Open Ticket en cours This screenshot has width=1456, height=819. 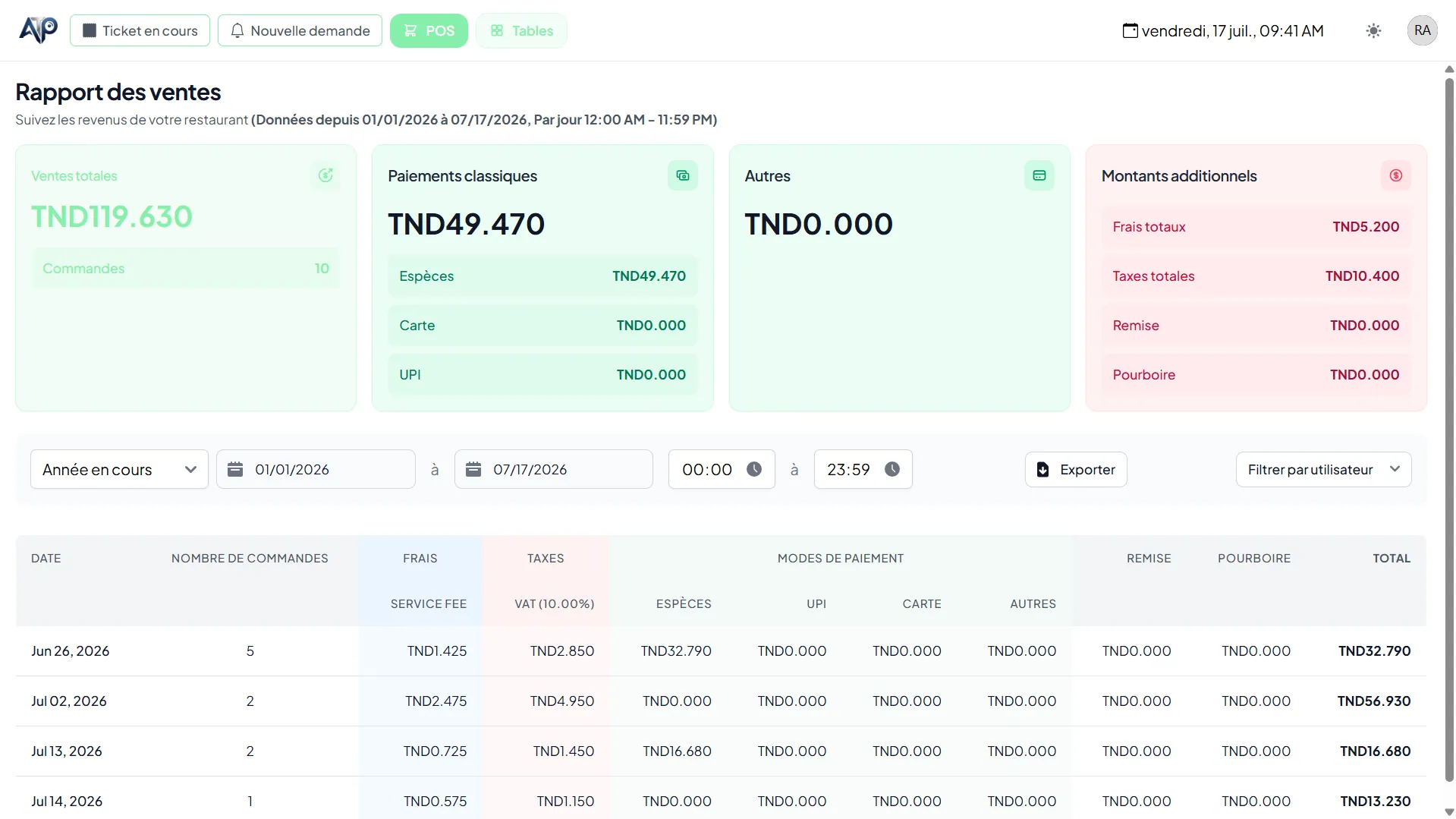tap(140, 30)
